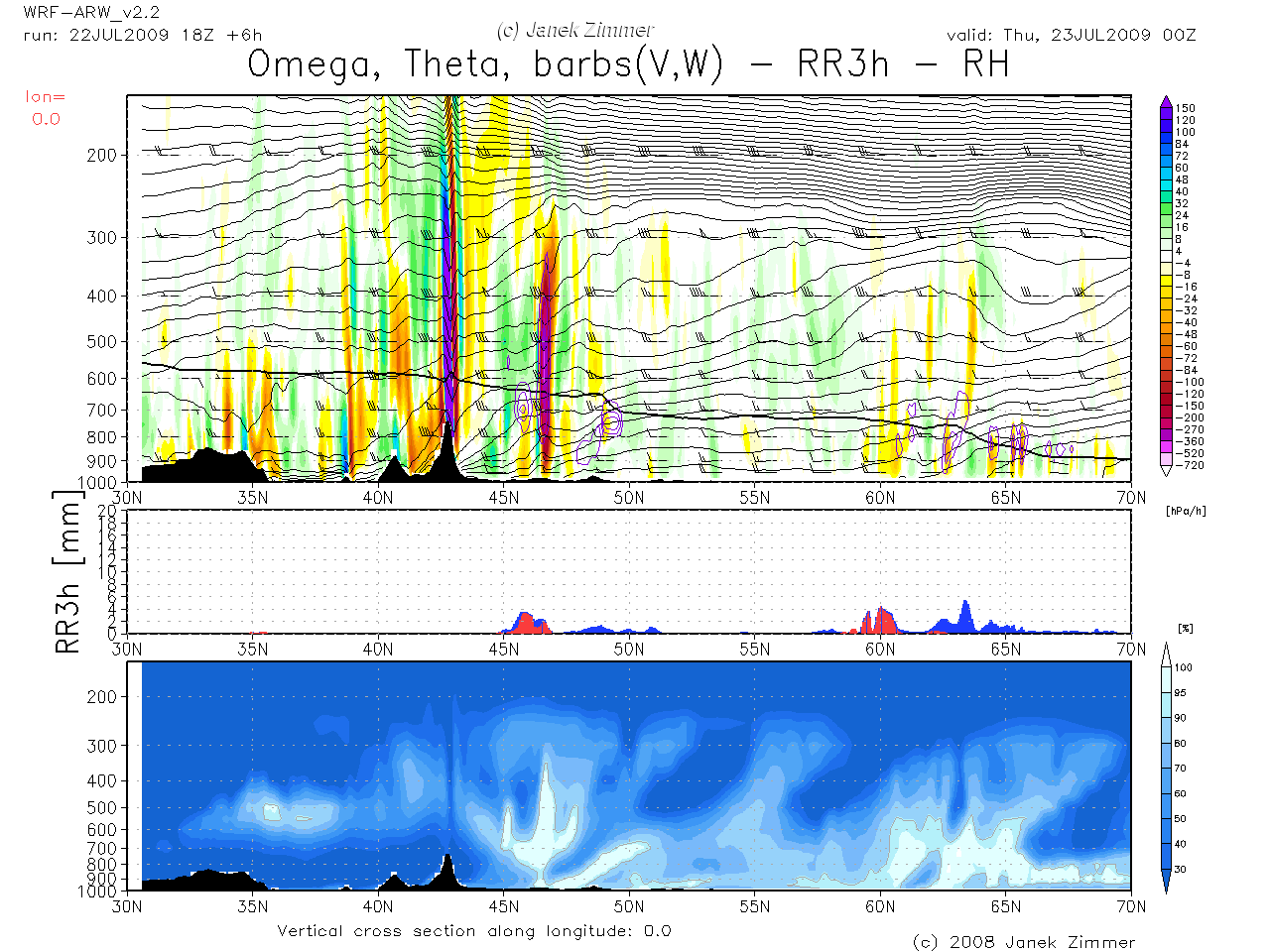Click the '700' pressure label on RH panel

point(101,848)
